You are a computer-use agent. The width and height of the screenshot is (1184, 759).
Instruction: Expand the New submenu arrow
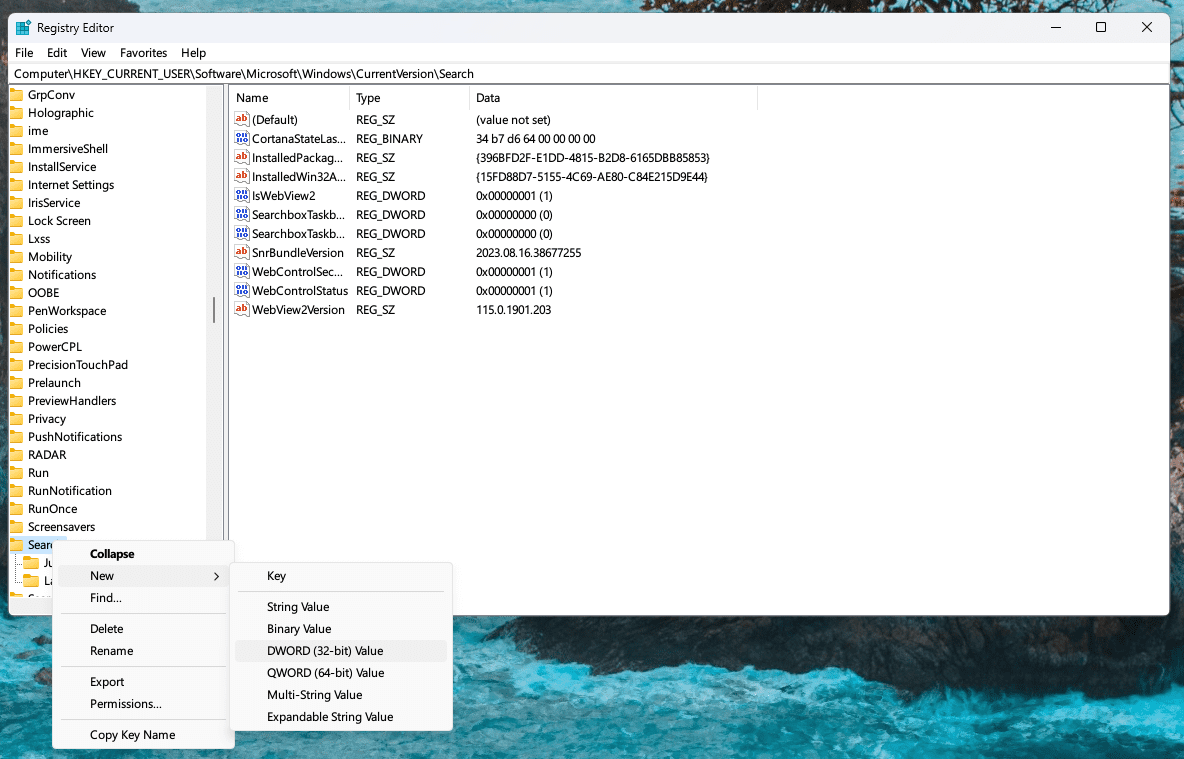pyautogui.click(x=217, y=576)
